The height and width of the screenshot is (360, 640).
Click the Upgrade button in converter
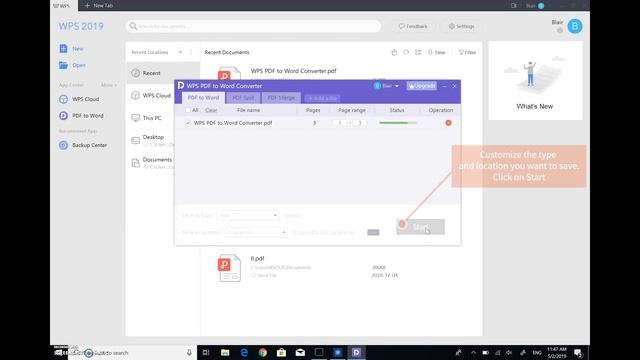[x=422, y=86]
